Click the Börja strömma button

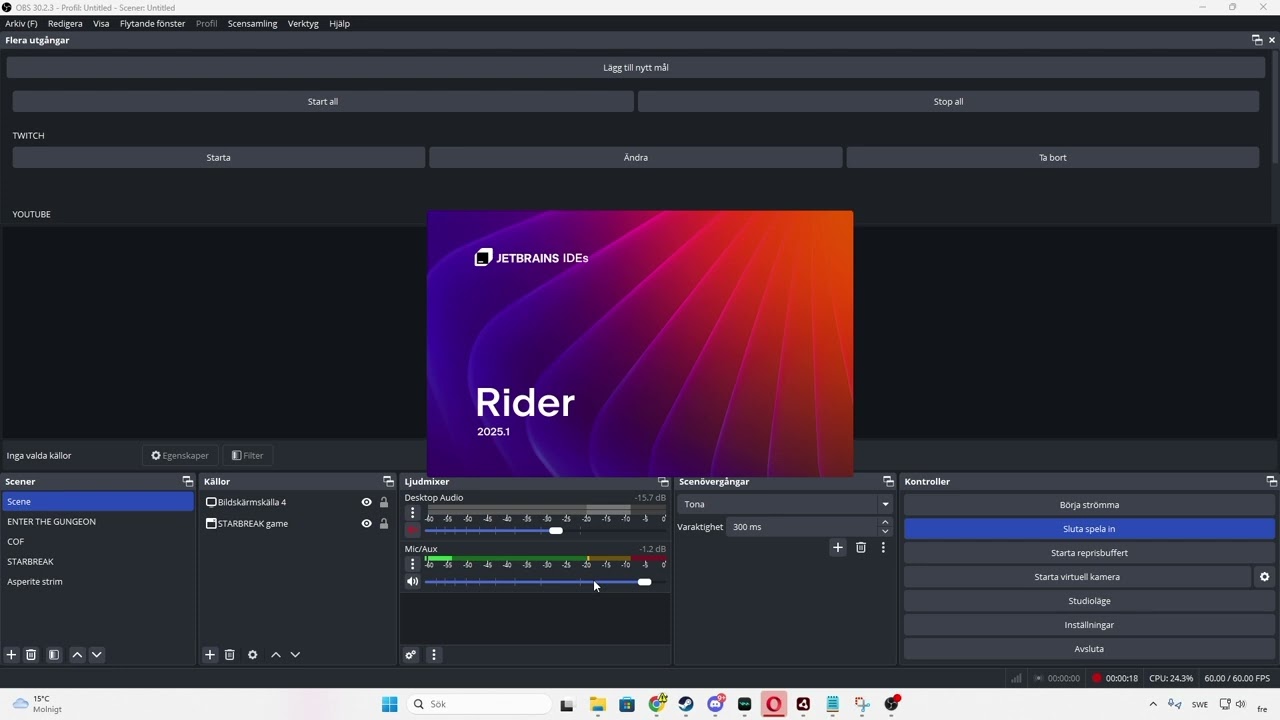[x=1089, y=505]
